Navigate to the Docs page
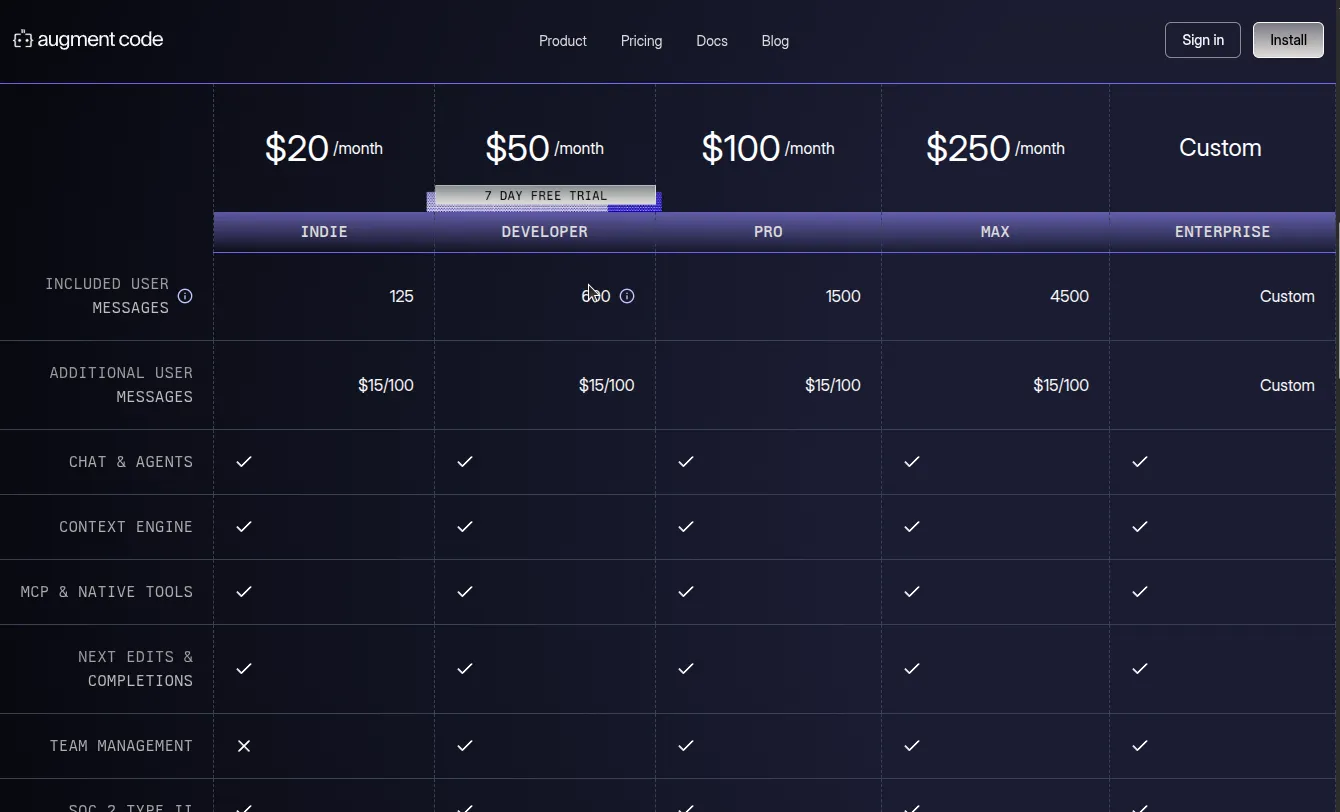The height and width of the screenshot is (812, 1340). coord(712,41)
